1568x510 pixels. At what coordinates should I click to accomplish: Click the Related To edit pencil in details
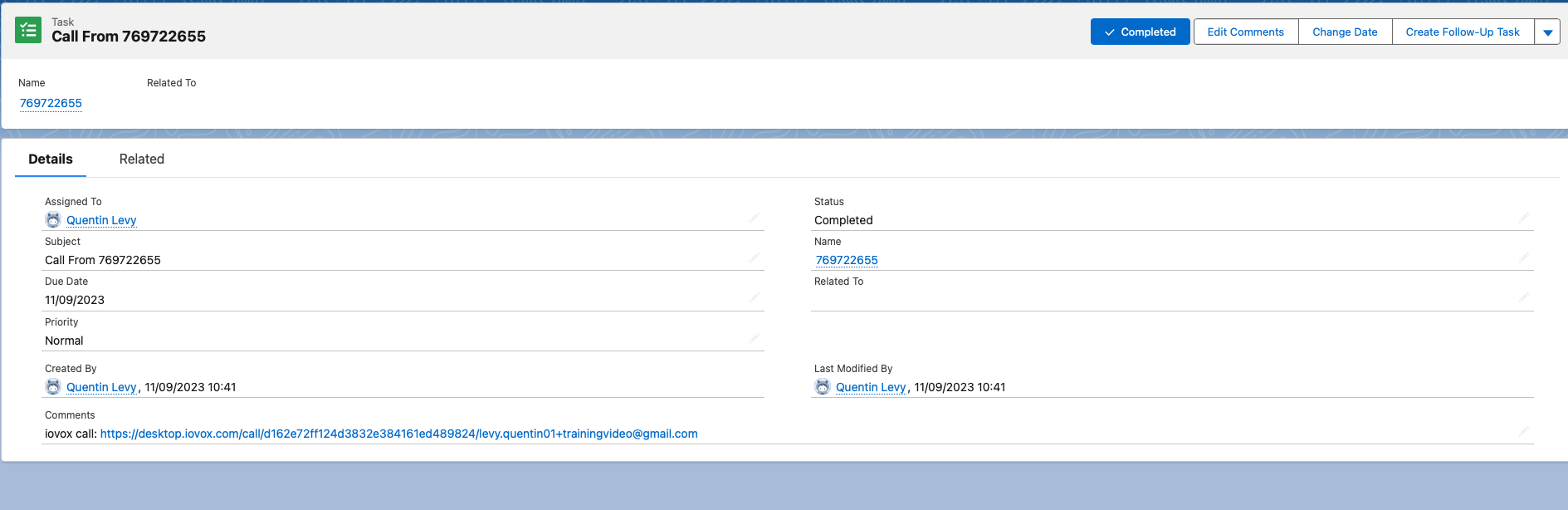(1523, 298)
